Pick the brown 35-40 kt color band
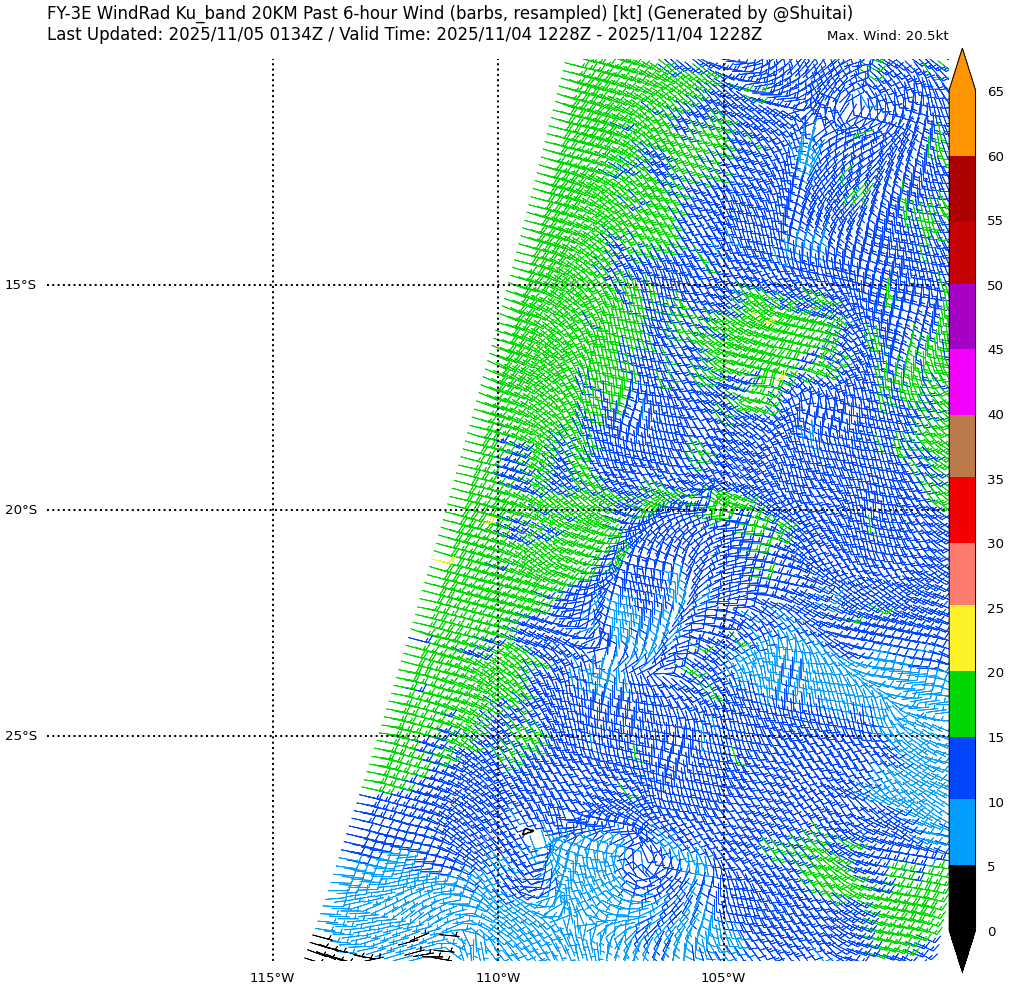Image resolution: width=1009 pixels, height=989 pixels. 961,446
